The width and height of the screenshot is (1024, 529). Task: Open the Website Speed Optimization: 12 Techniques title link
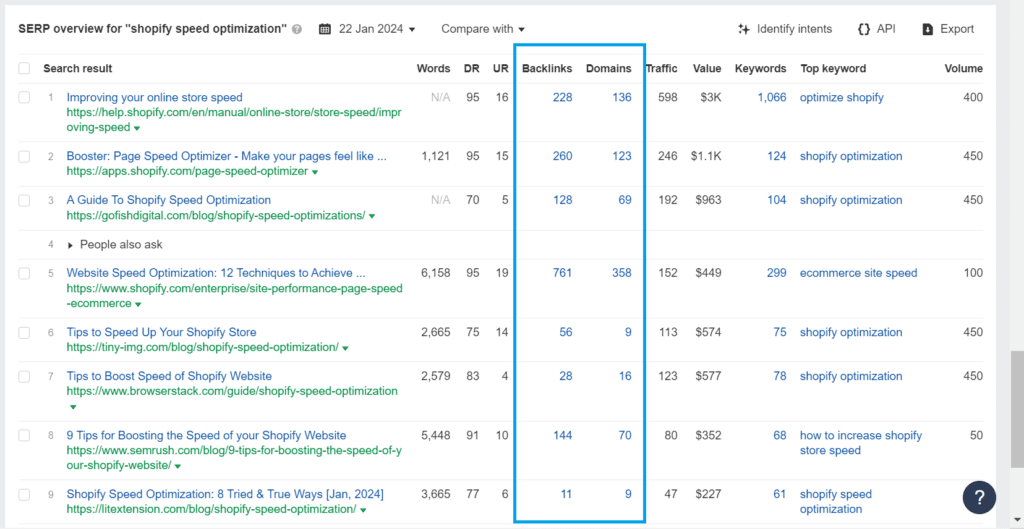(216, 273)
